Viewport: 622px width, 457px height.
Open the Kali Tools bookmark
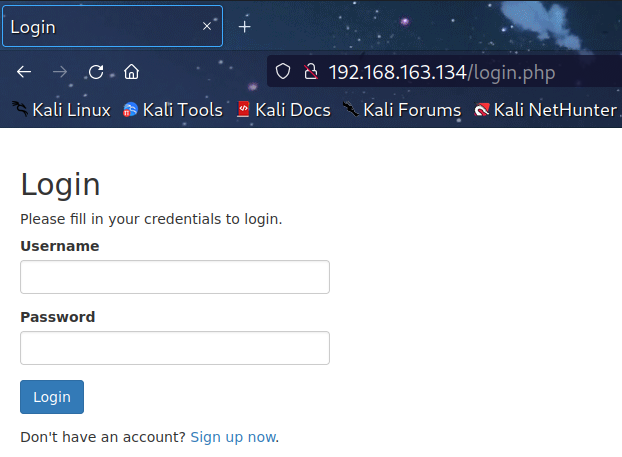pos(172,110)
